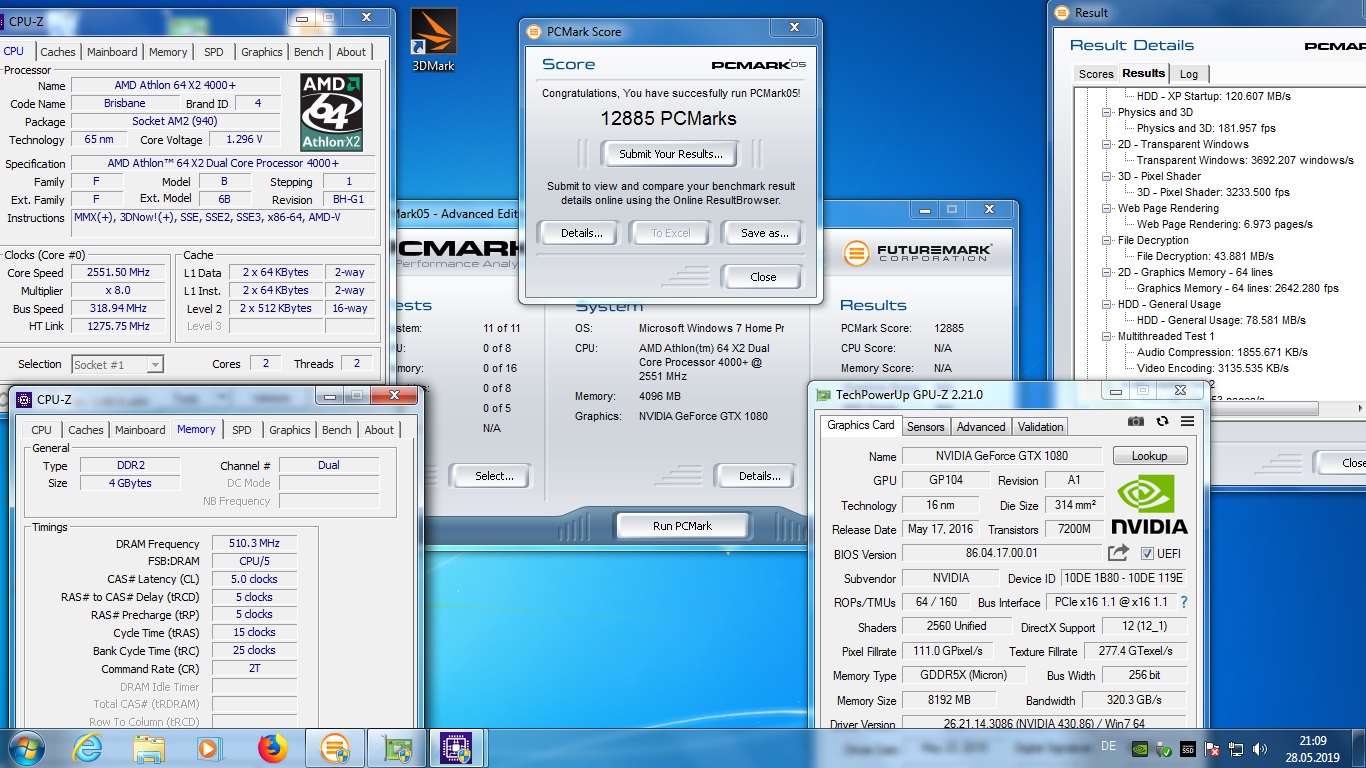The width and height of the screenshot is (1366, 768).
Task: Open the Validation tab in GPU-Z
Action: click(x=1041, y=427)
